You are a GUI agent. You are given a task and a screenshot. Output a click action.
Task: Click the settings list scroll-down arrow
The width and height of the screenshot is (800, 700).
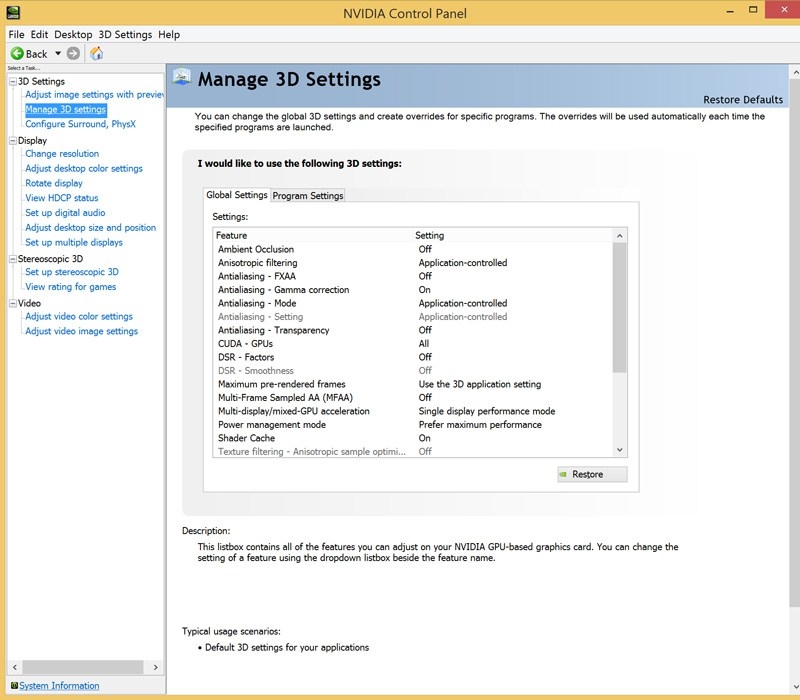(x=619, y=450)
